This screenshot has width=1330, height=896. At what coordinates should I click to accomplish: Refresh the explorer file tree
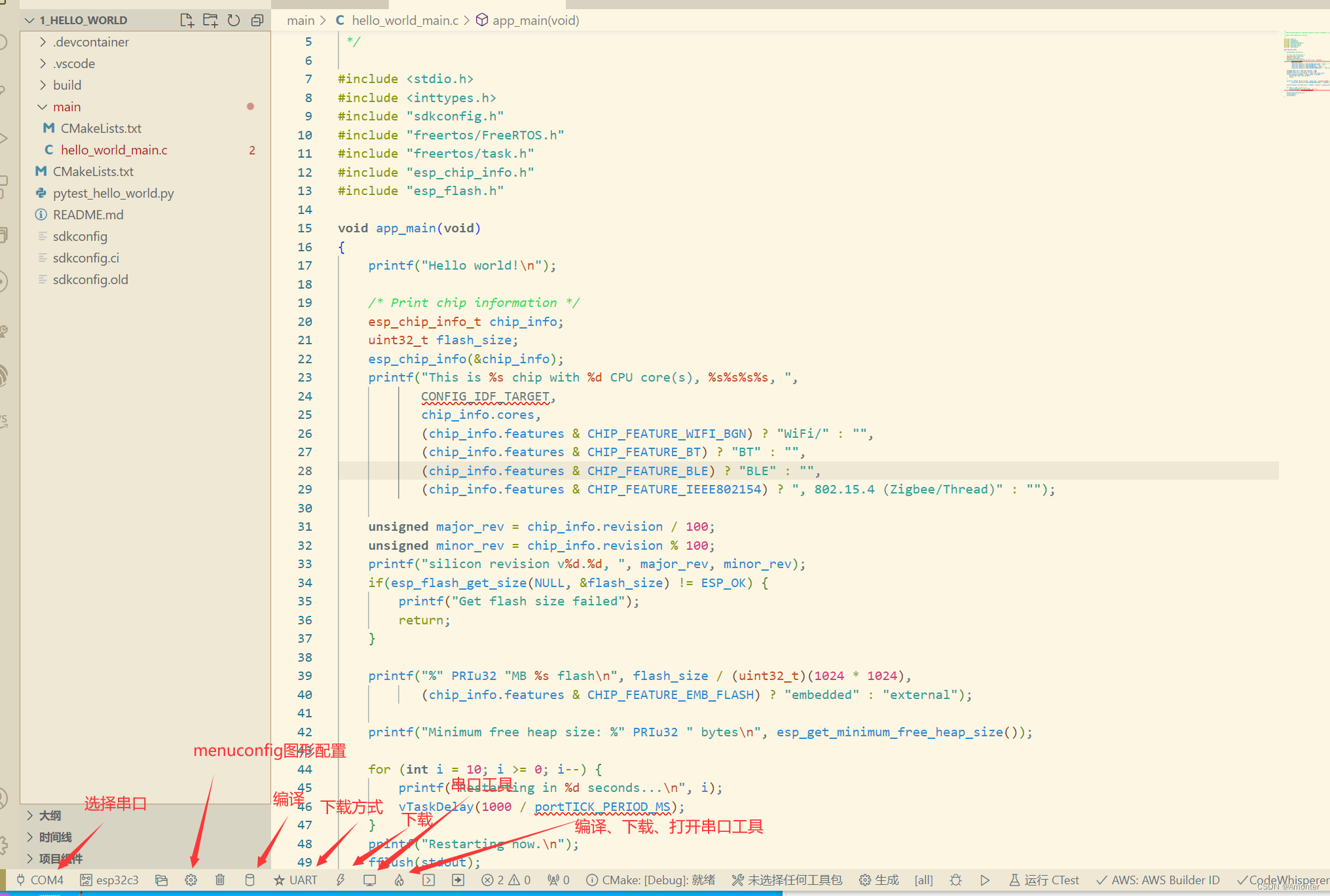(x=234, y=20)
